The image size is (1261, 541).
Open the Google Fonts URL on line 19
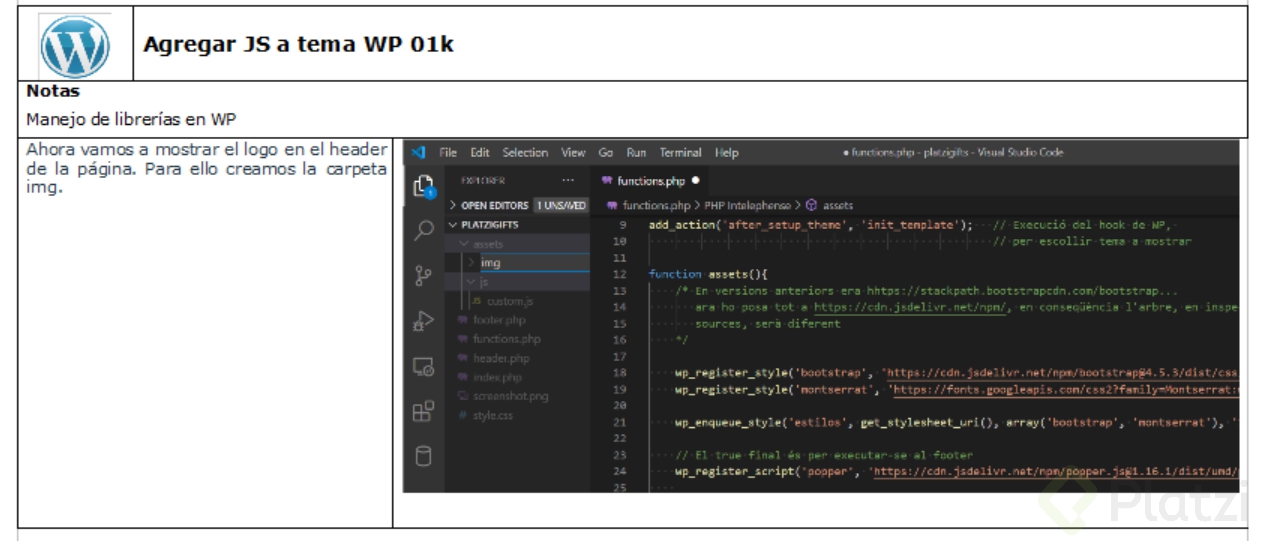[x=1066, y=389]
